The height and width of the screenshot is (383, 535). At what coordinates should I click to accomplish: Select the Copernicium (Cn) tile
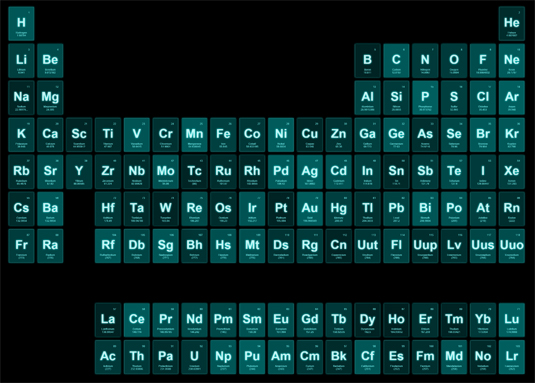338,246
